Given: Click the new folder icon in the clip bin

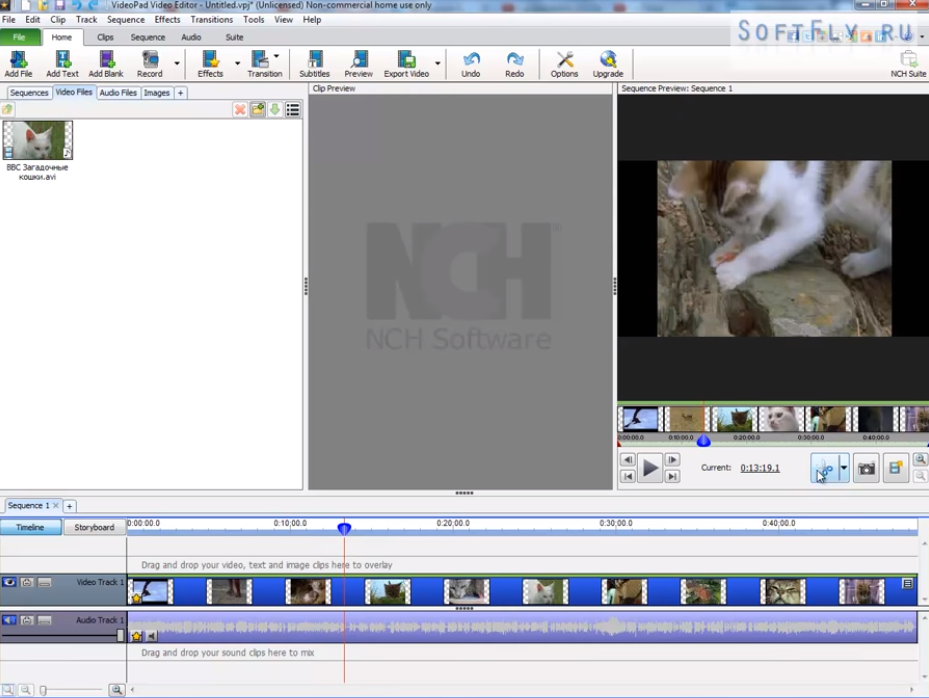Looking at the screenshot, I should [x=258, y=110].
